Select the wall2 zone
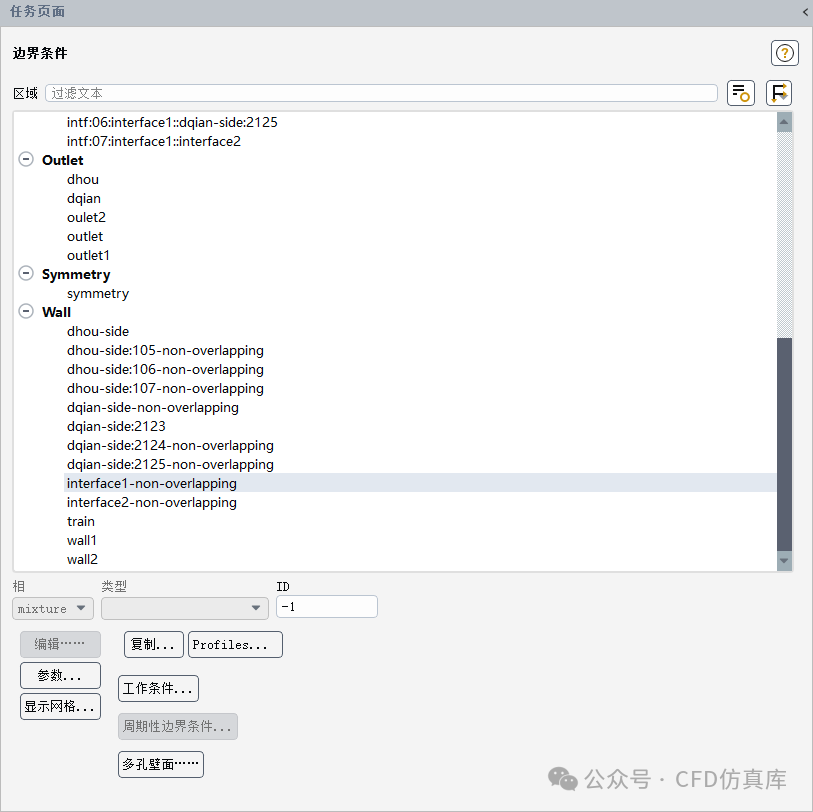Viewport: 813px width, 812px height. [x=82, y=559]
